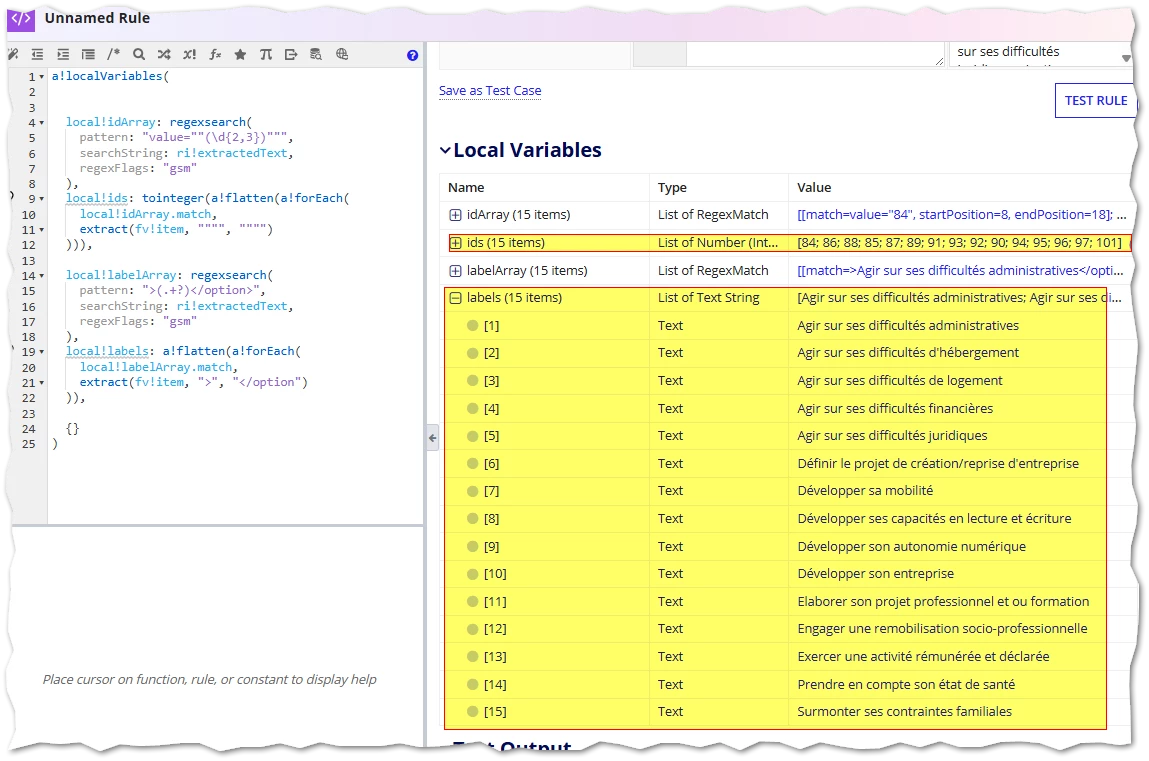Fold code at line 9 local!ids
1149x761 pixels.
tap(42, 198)
